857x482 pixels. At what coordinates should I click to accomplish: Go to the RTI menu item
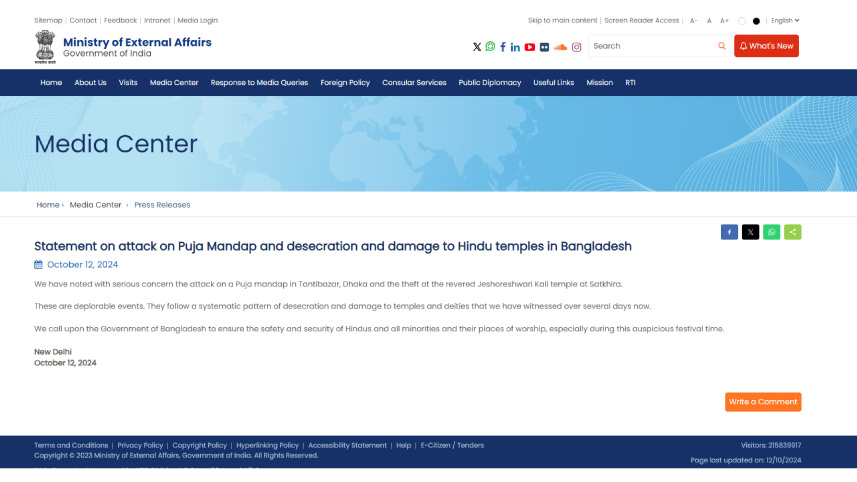click(630, 83)
